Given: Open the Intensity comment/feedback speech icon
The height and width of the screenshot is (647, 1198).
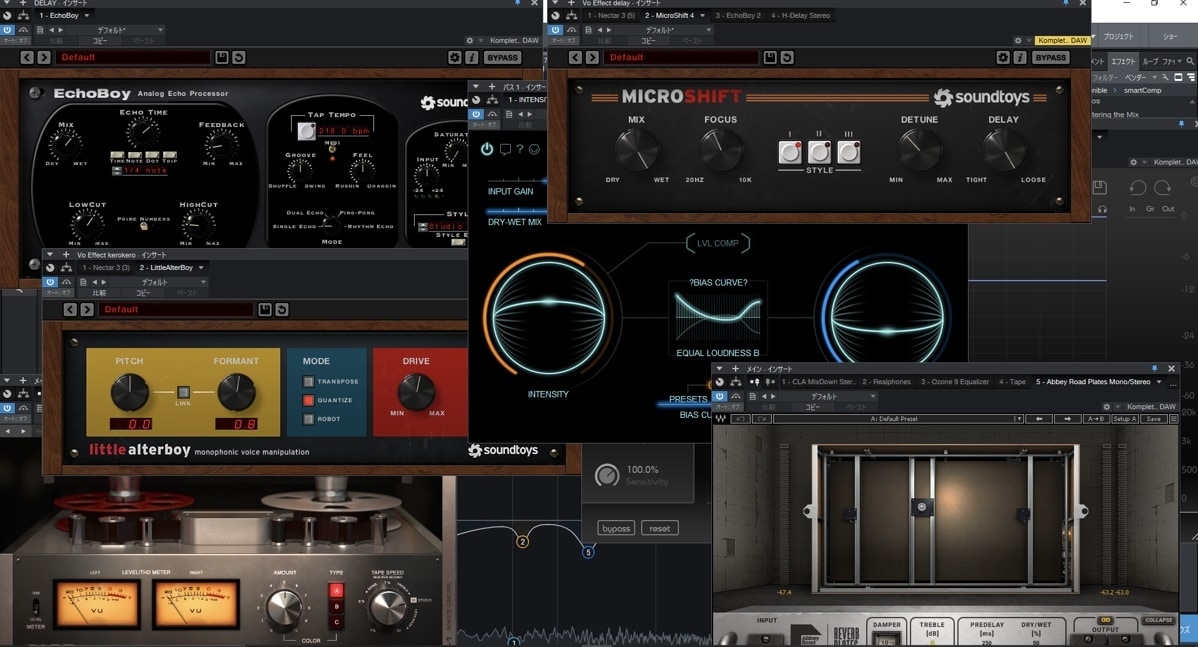Looking at the screenshot, I should (505, 149).
